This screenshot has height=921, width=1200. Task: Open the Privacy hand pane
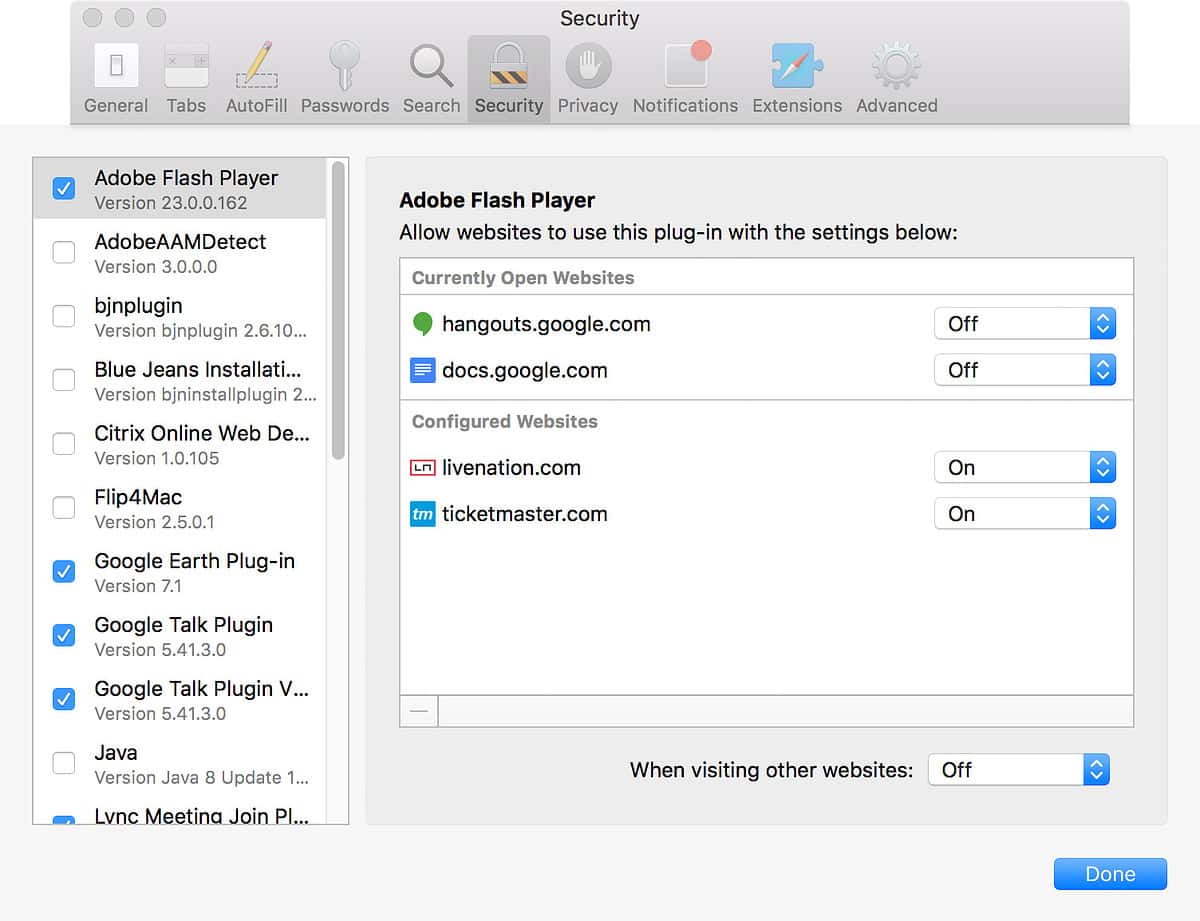pyautogui.click(x=588, y=79)
